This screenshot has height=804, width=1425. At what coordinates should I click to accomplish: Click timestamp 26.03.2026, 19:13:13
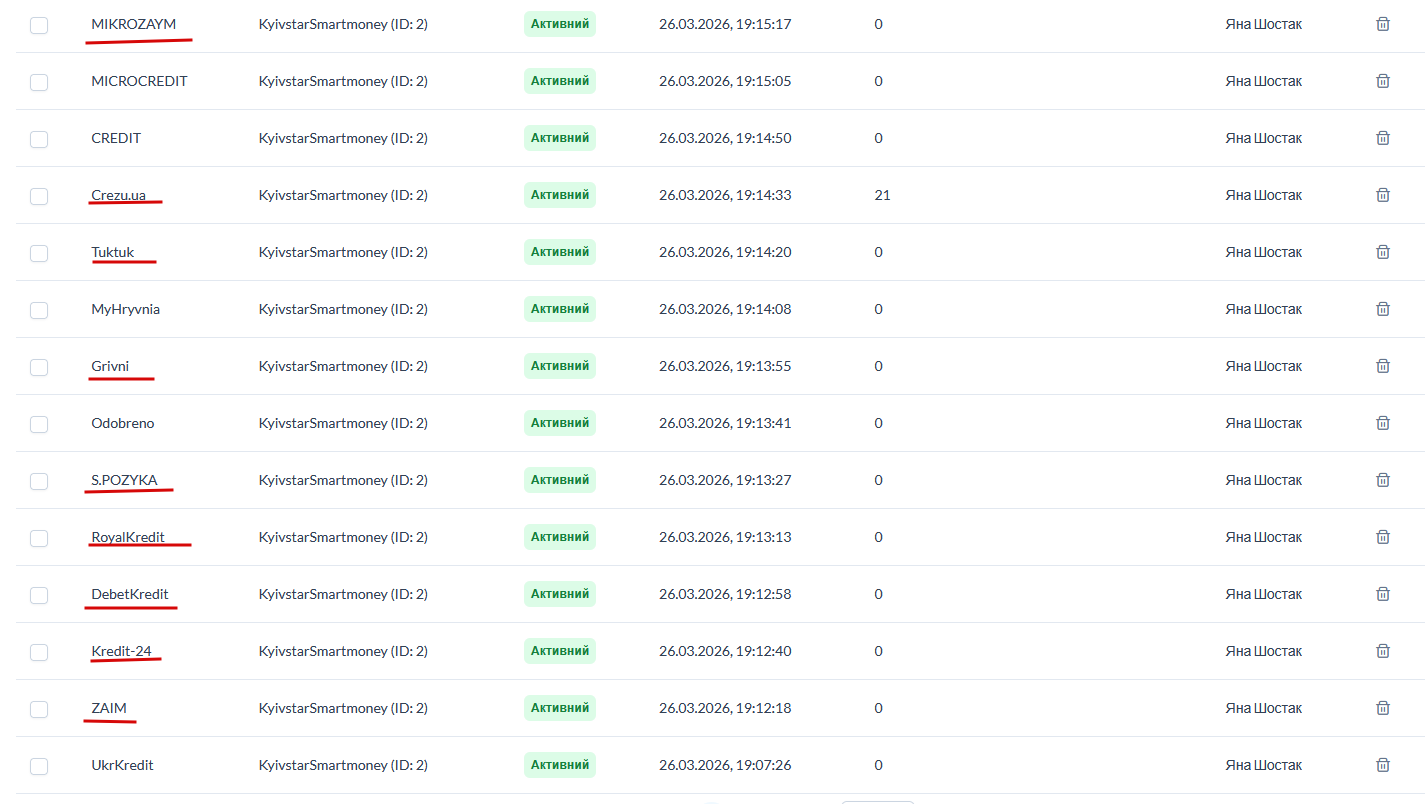click(725, 537)
